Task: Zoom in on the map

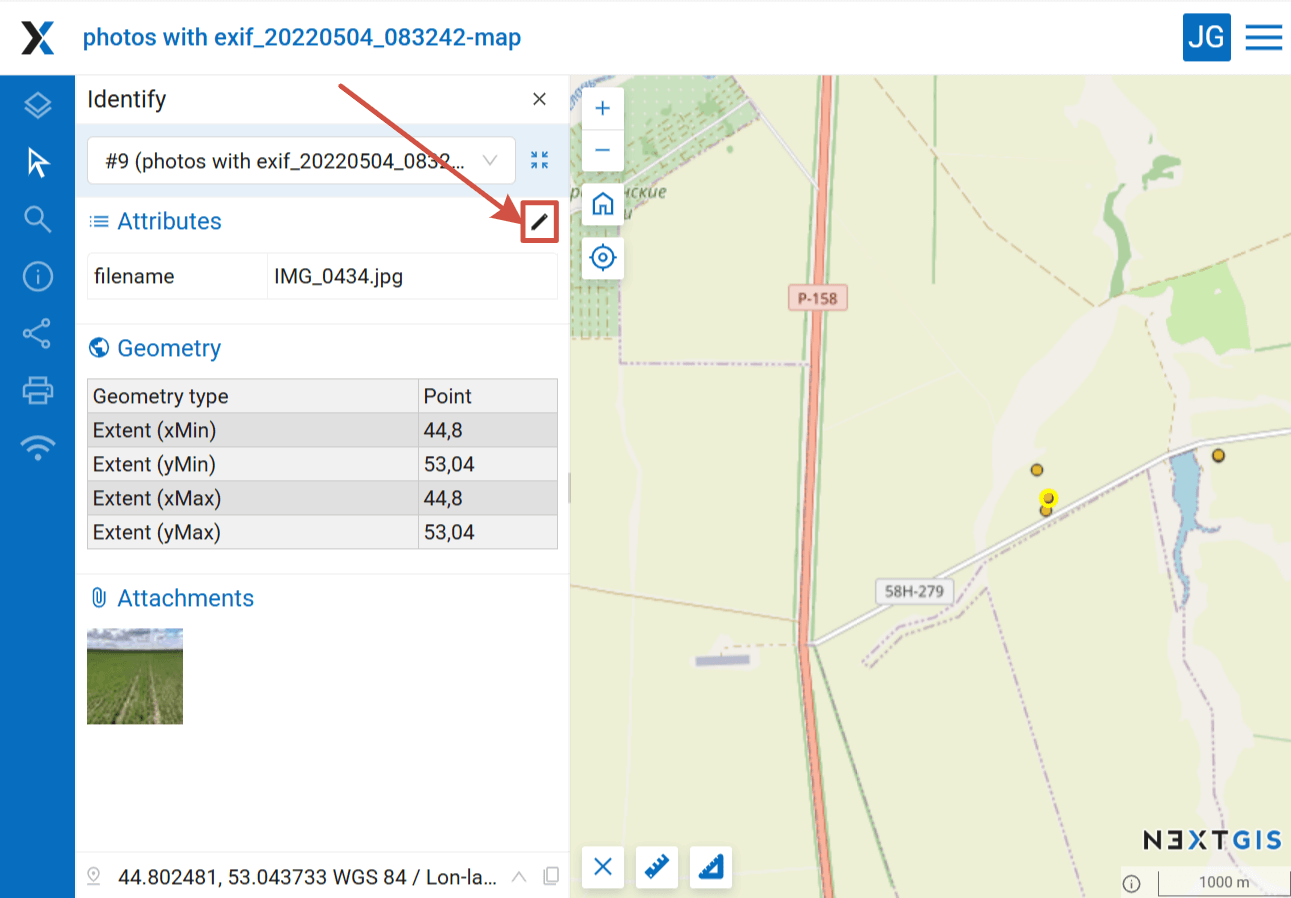Action: (x=602, y=108)
